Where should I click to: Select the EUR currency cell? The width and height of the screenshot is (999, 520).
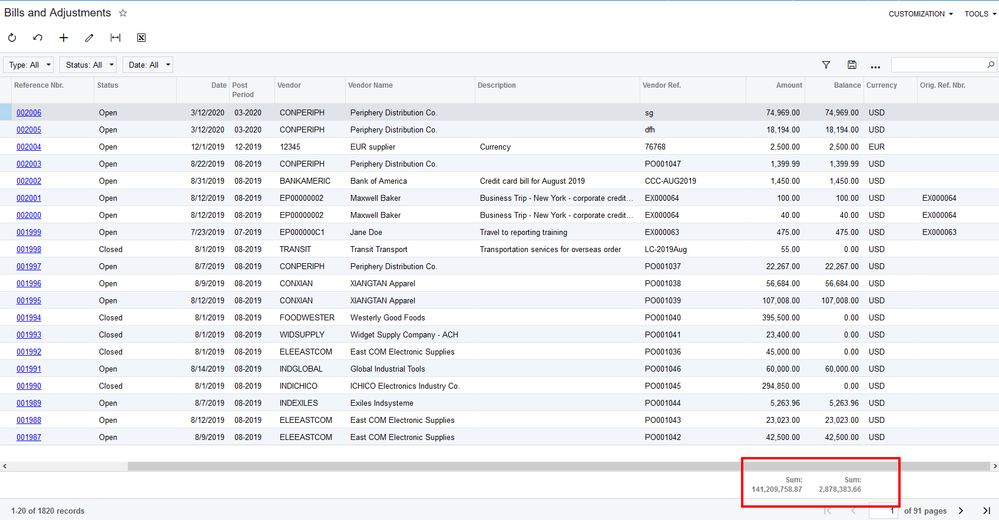click(877, 147)
